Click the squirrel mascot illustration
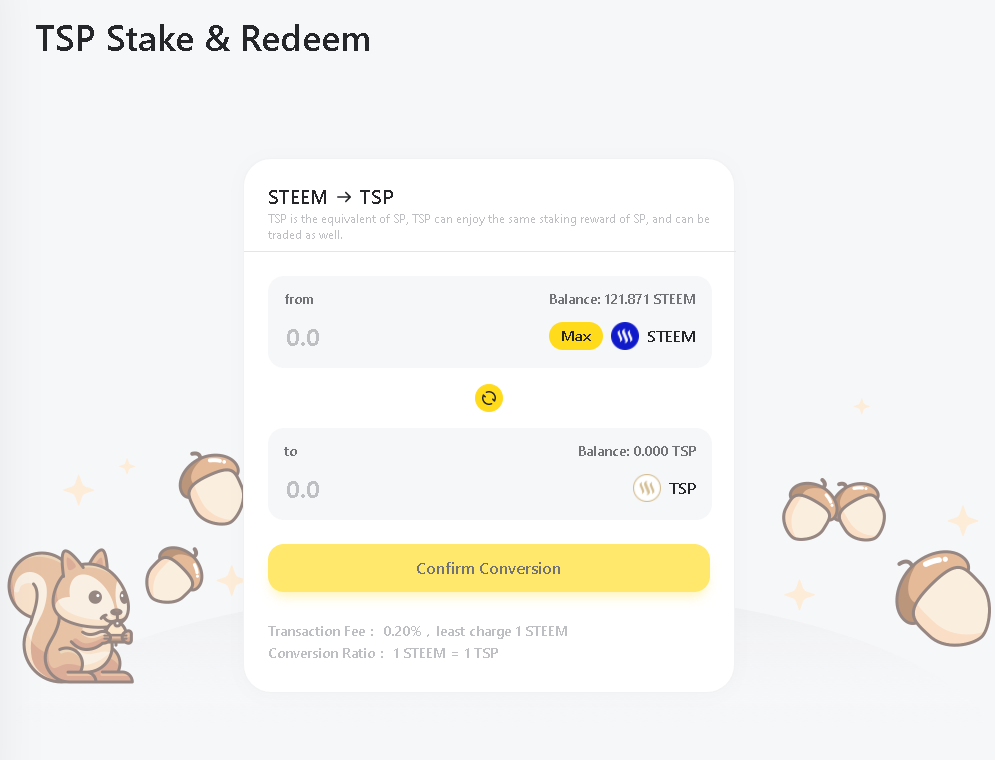 click(70, 615)
